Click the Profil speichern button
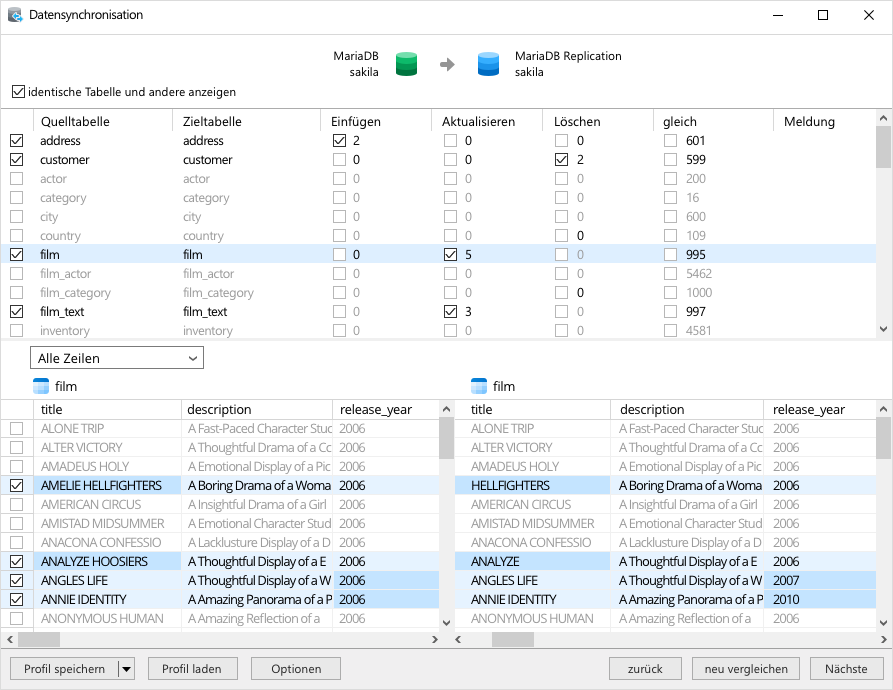The height and width of the screenshot is (690, 893). tap(64, 669)
